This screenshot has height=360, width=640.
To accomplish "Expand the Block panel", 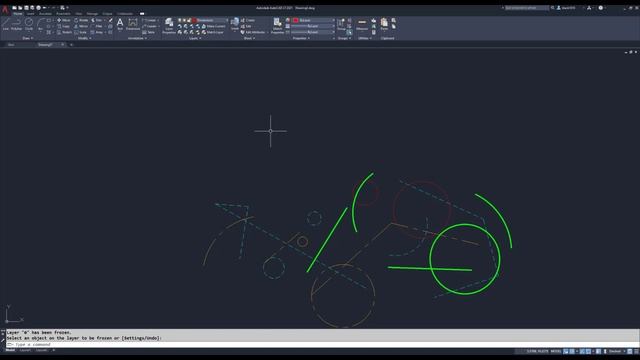I will 249,38.
